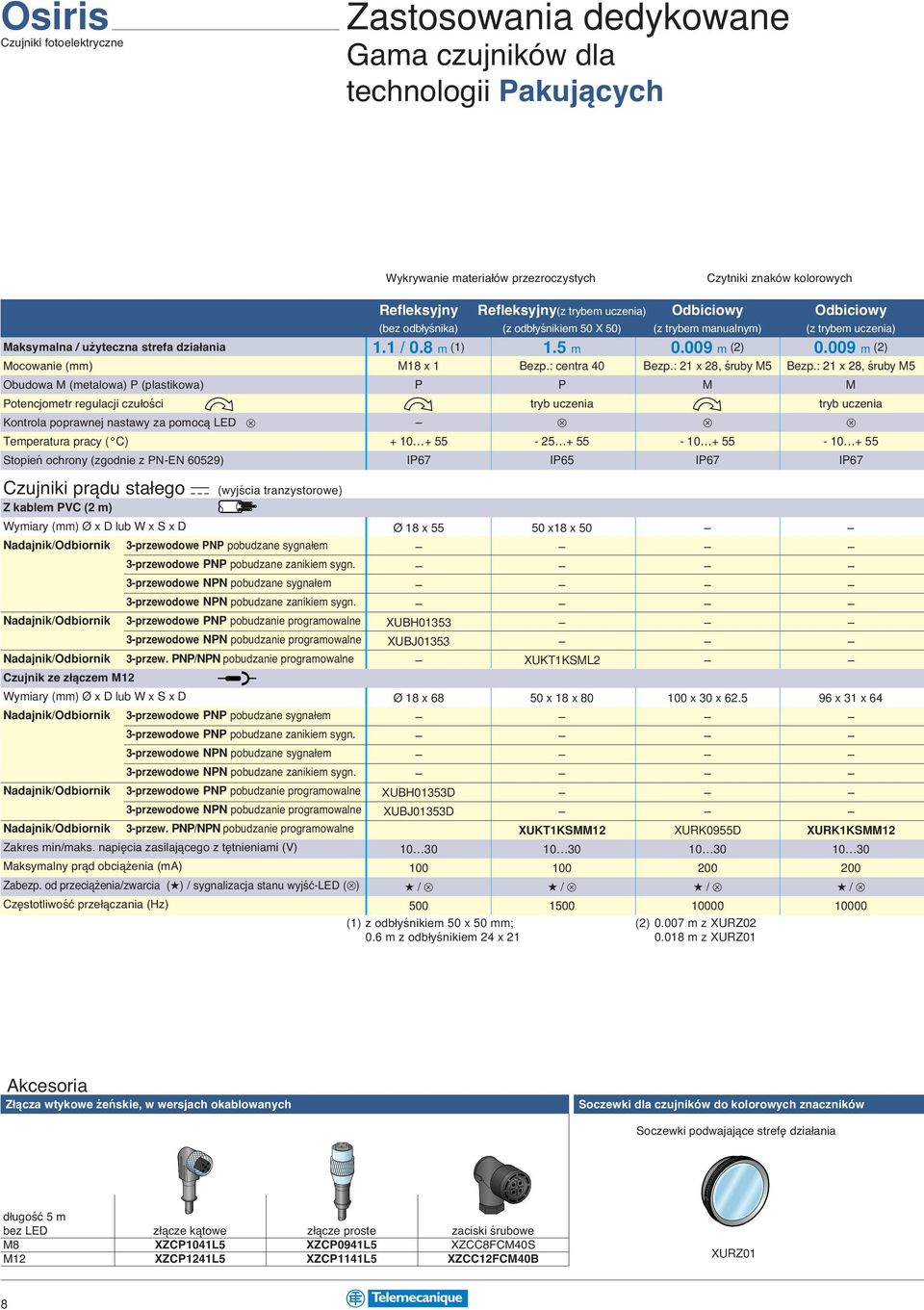
Task: Click the 'M18 x 1' mounting value
Action: (x=419, y=366)
